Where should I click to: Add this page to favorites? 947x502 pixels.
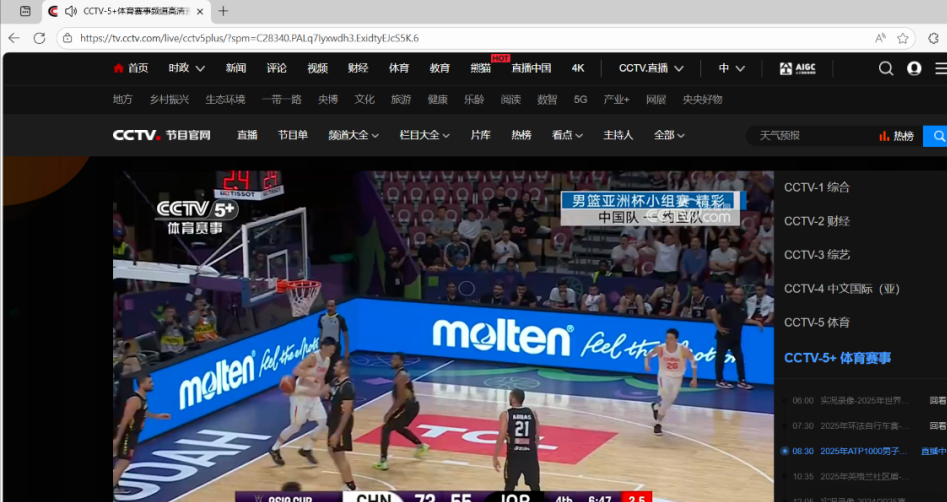pyautogui.click(x=902, y=38)
